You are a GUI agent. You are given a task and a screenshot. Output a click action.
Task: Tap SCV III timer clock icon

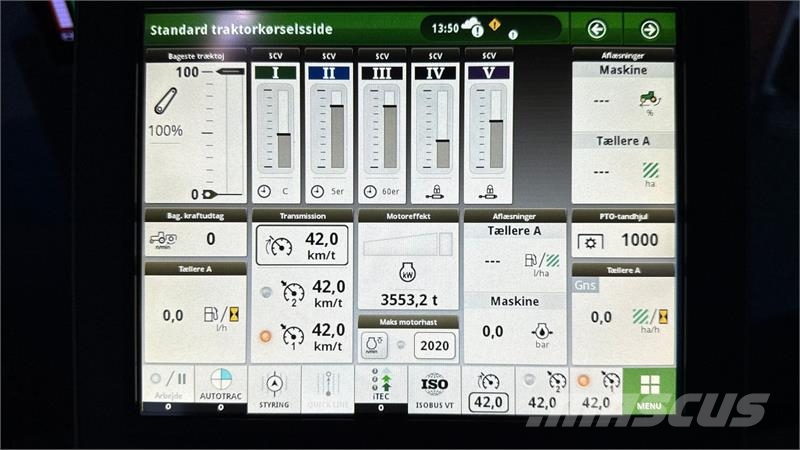370,191
